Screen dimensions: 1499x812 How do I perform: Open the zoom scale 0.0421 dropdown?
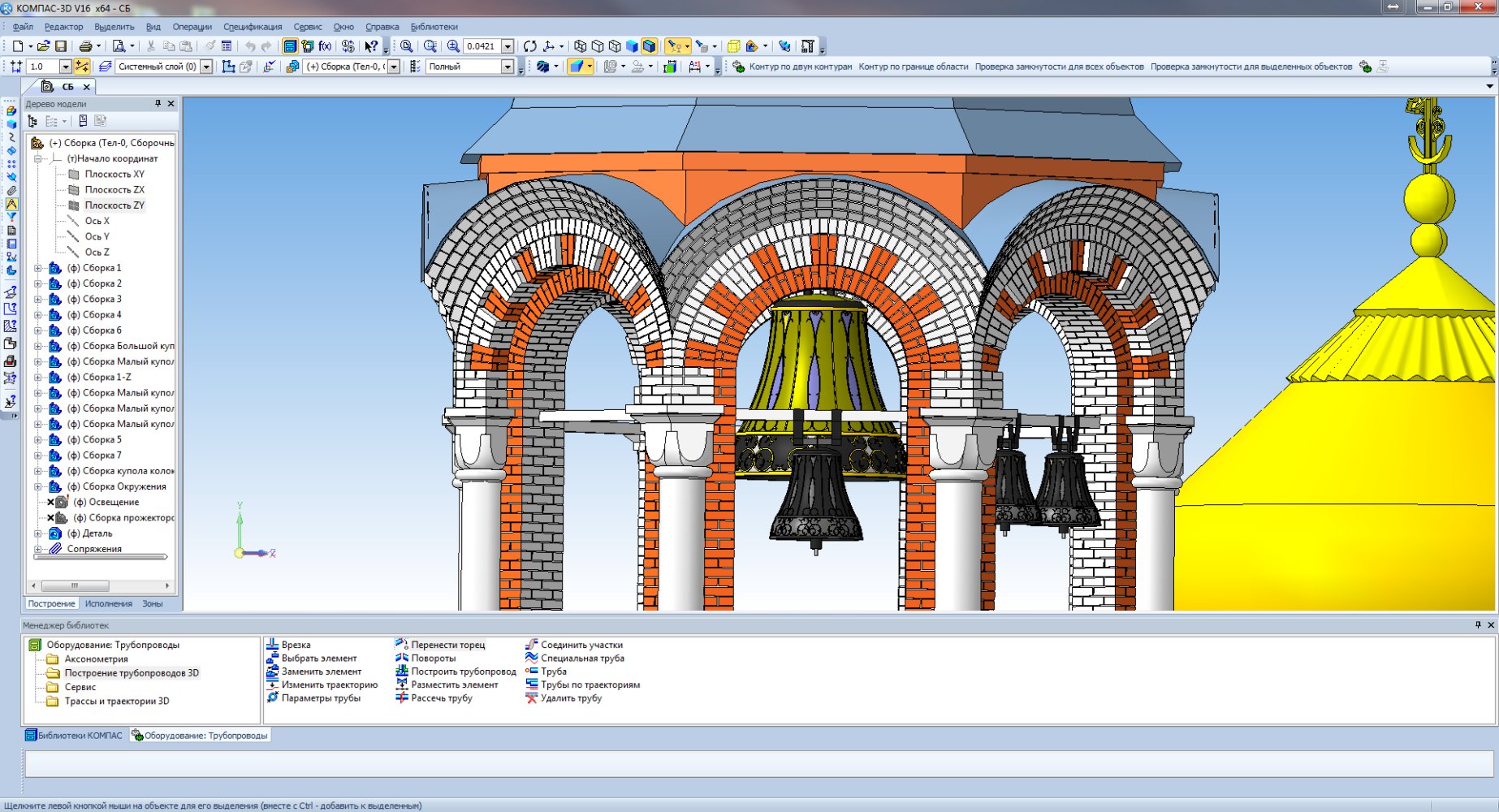point(508,46)
